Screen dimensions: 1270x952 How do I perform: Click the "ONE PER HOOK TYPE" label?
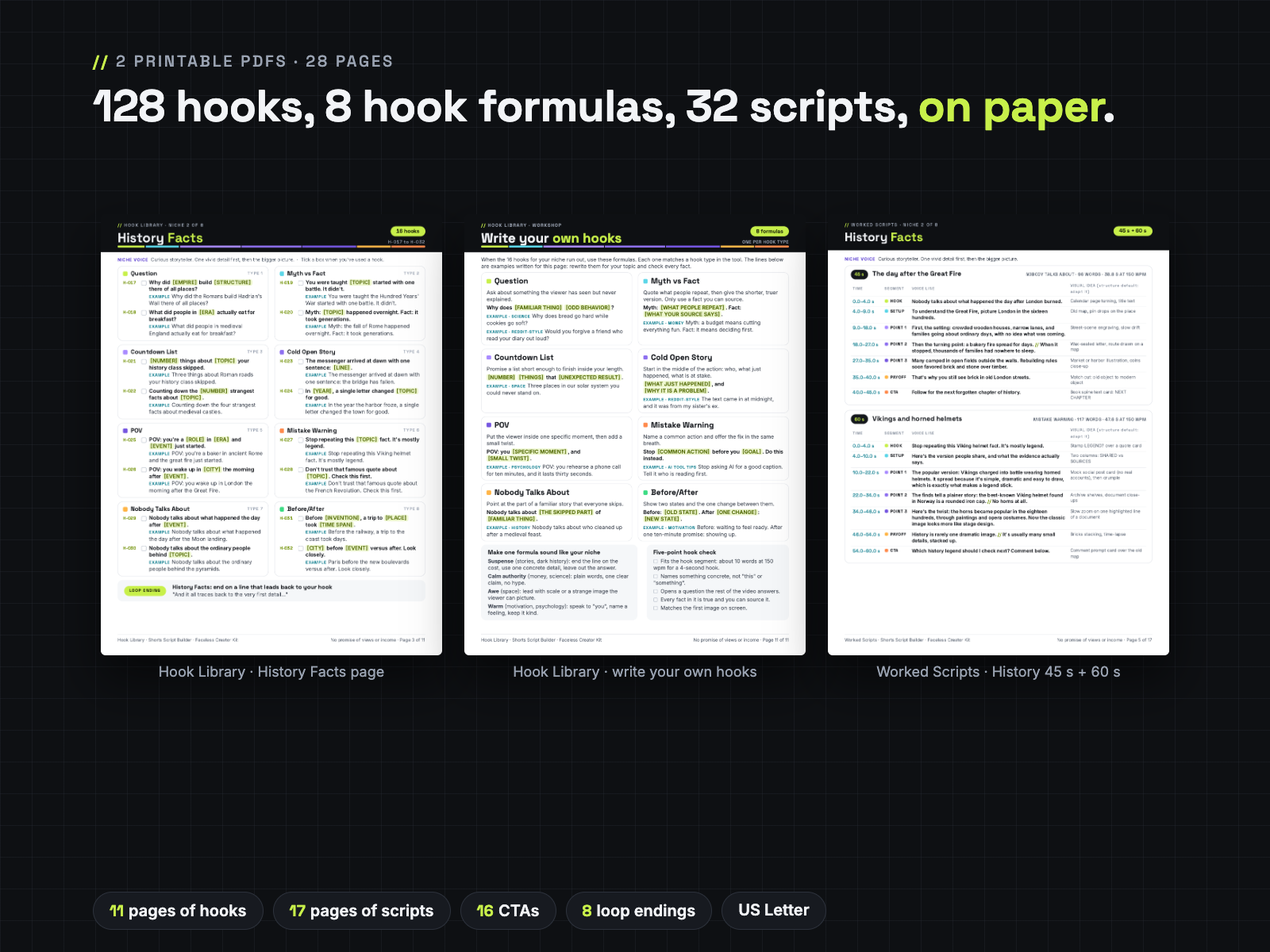click(x=765, y=242)
